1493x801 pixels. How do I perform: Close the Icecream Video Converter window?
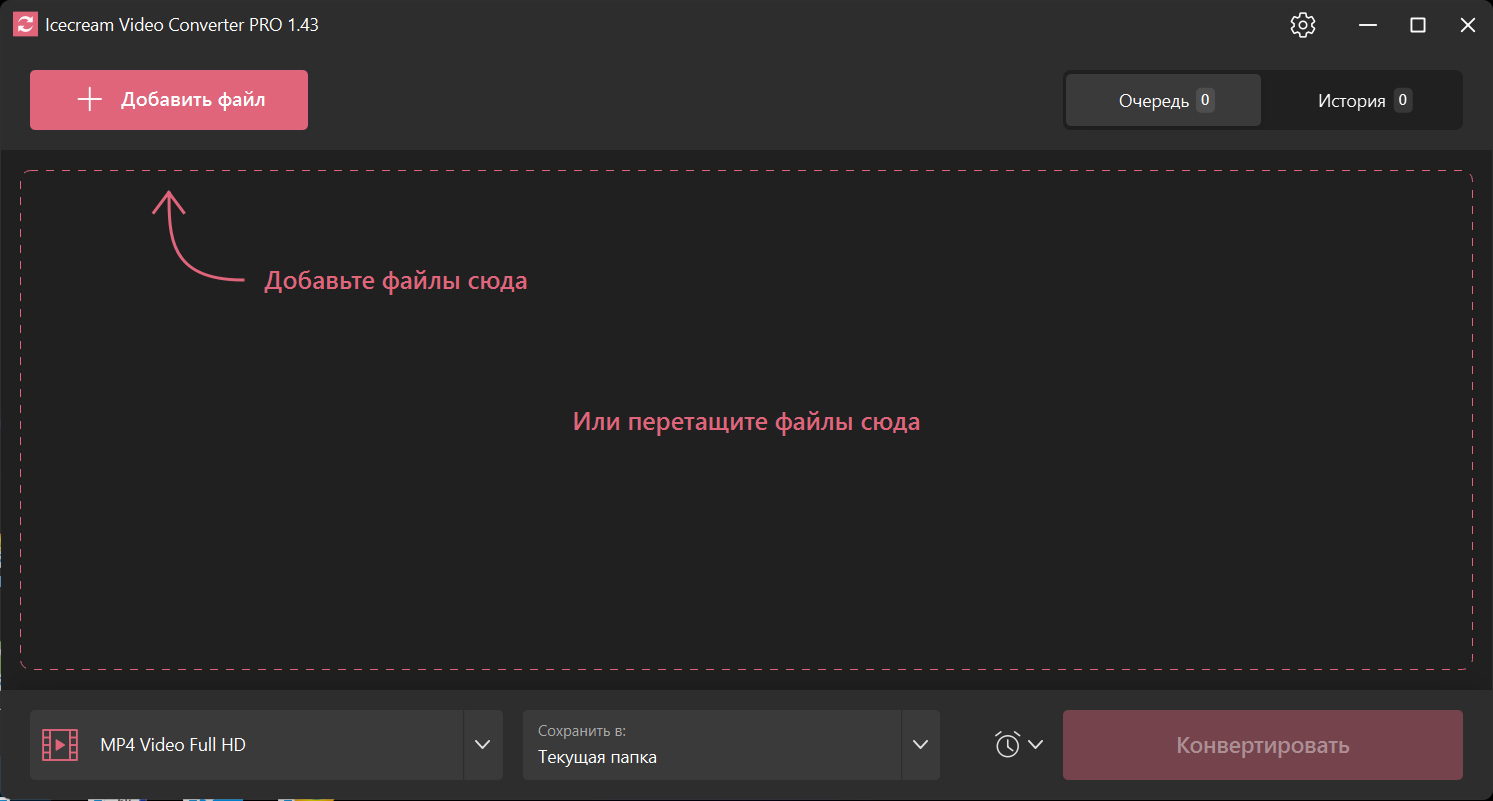point(1467,25)
